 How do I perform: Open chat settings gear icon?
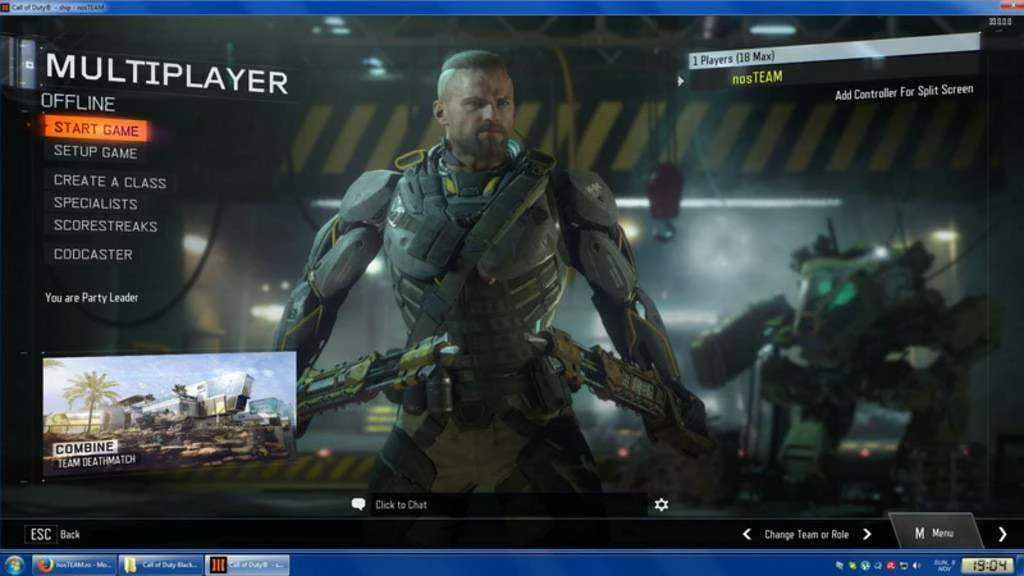pyautogui.click(x=661, y=505)
